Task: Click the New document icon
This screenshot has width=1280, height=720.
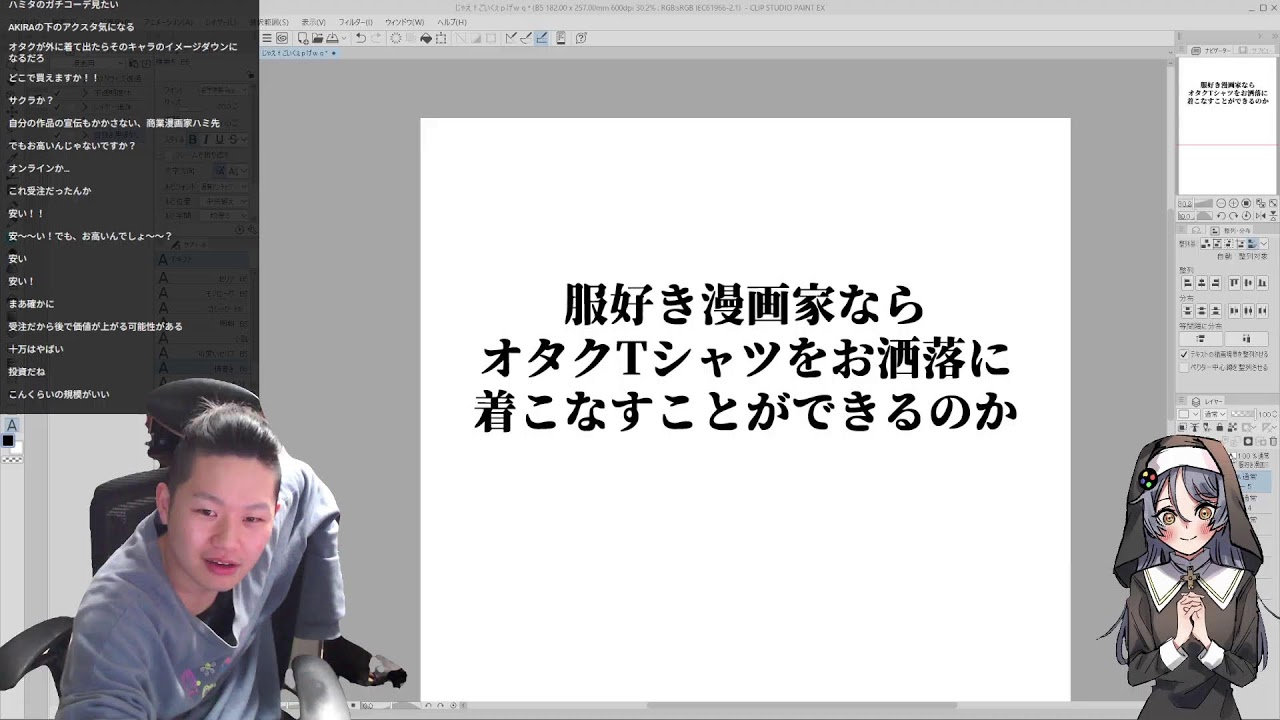Action: coord(303,38)
